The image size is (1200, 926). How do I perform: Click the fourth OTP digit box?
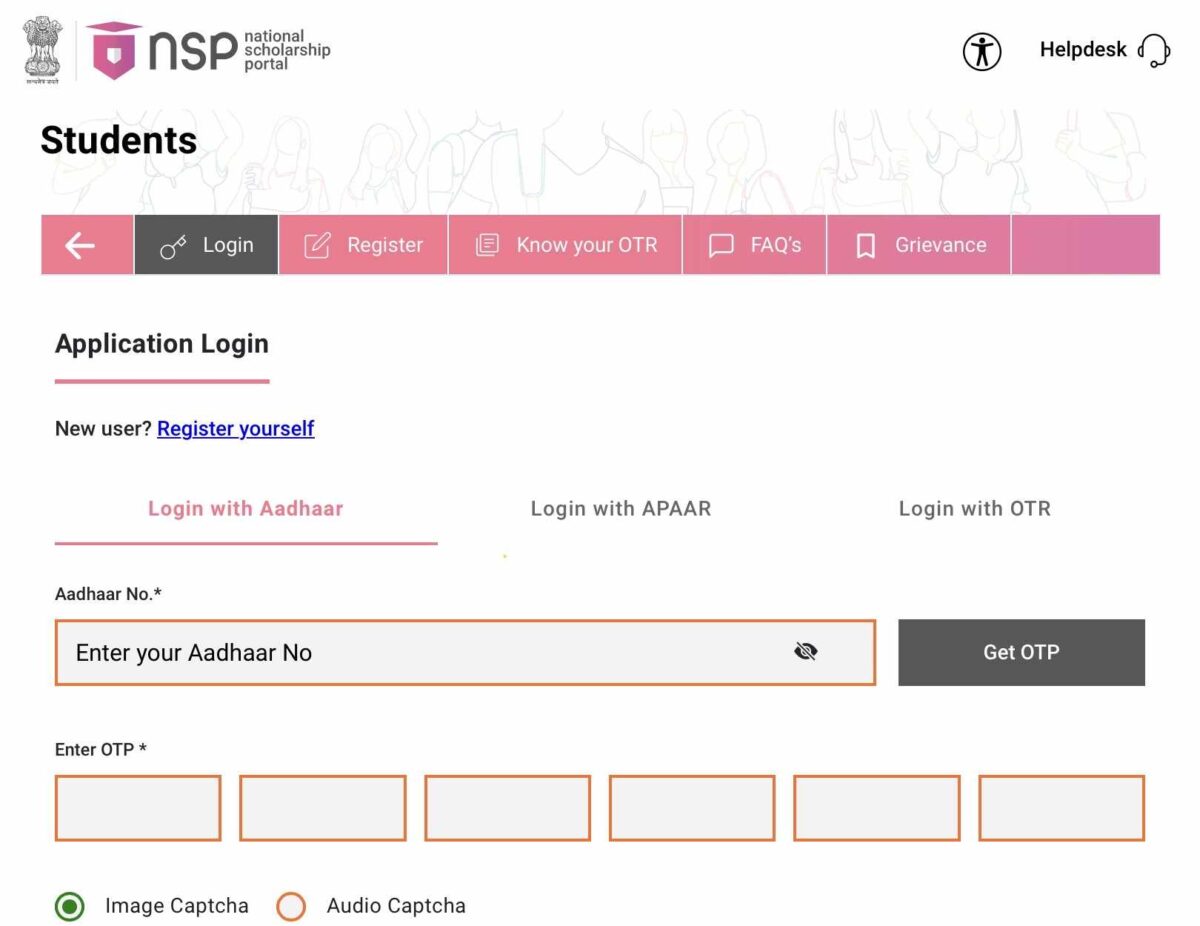pos(692,808)
